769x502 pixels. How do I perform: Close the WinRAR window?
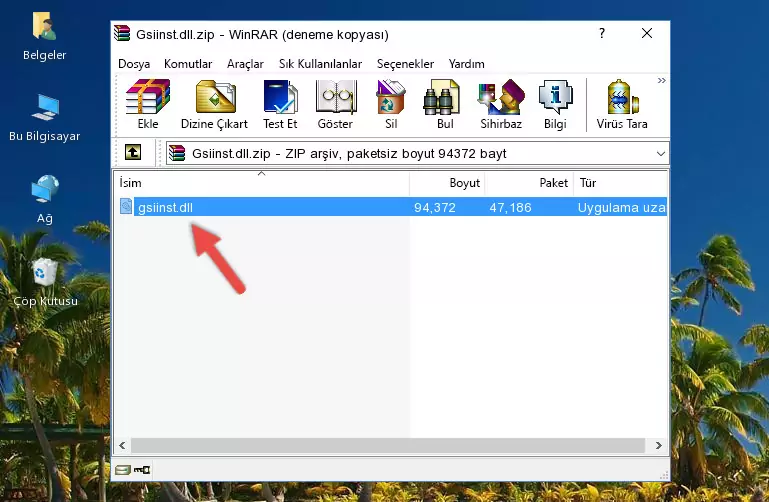pos(647,33)
